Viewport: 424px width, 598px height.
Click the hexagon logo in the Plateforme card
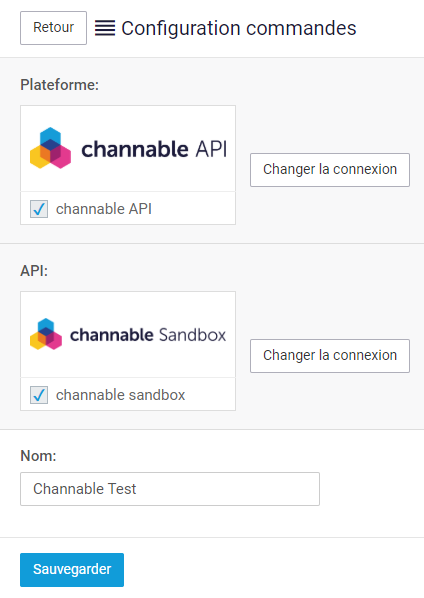[50, 148]
